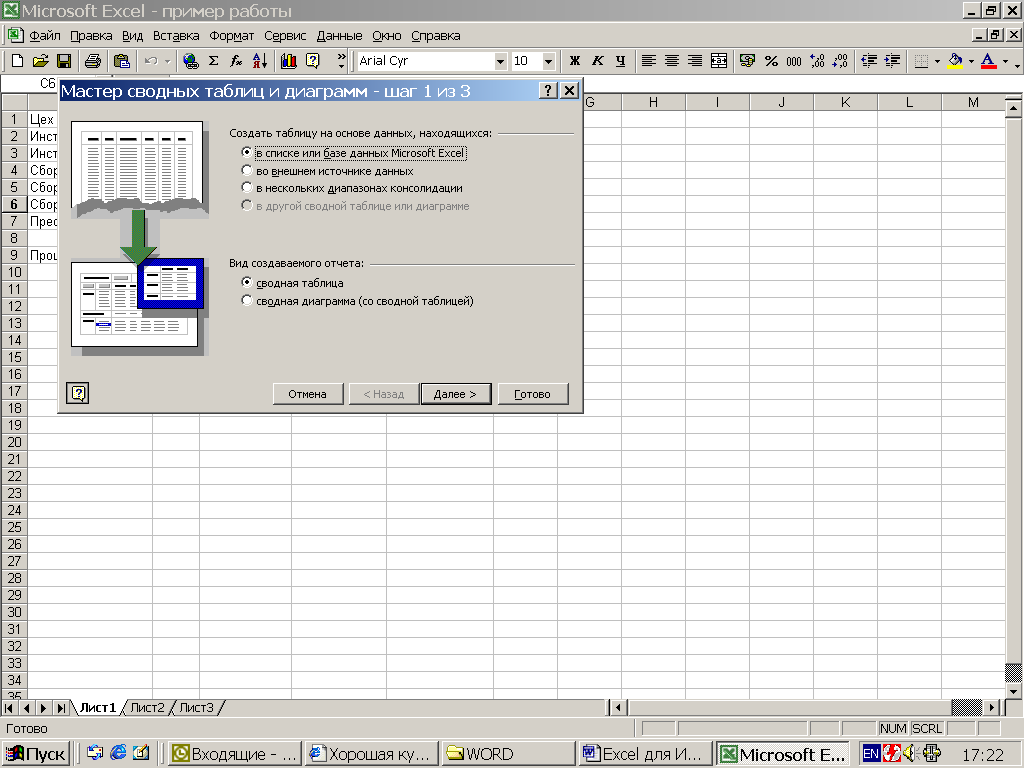The width and height of the screenshot is (1024, 768).
Task: Click the Insert Hyperlink globe icon
Action: 191,61
